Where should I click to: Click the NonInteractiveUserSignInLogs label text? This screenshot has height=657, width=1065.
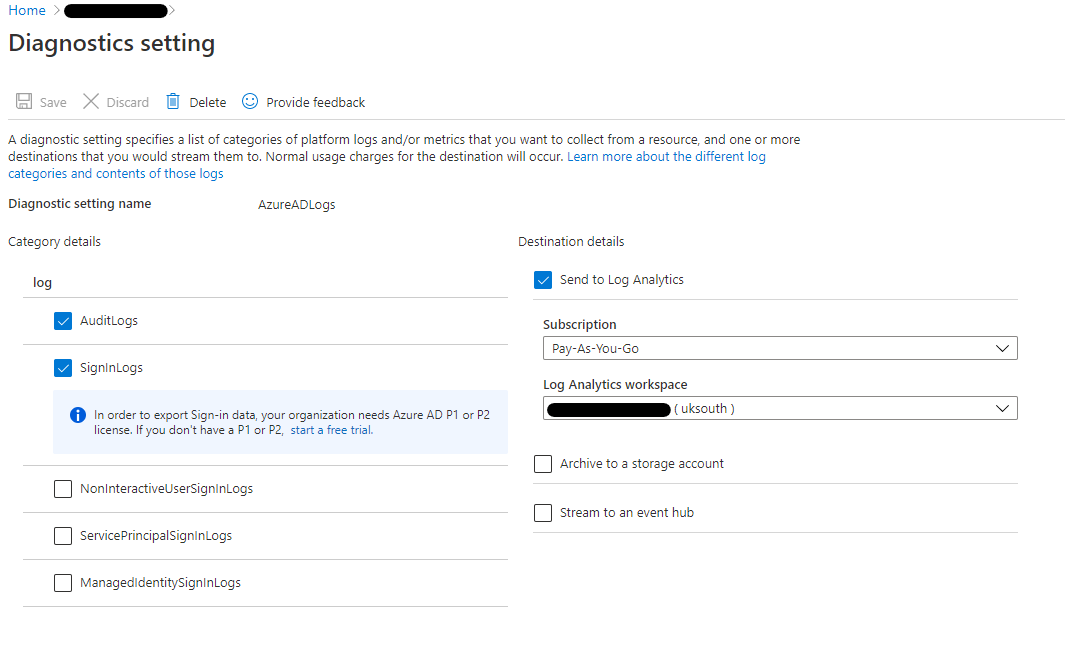coord(166,489)
